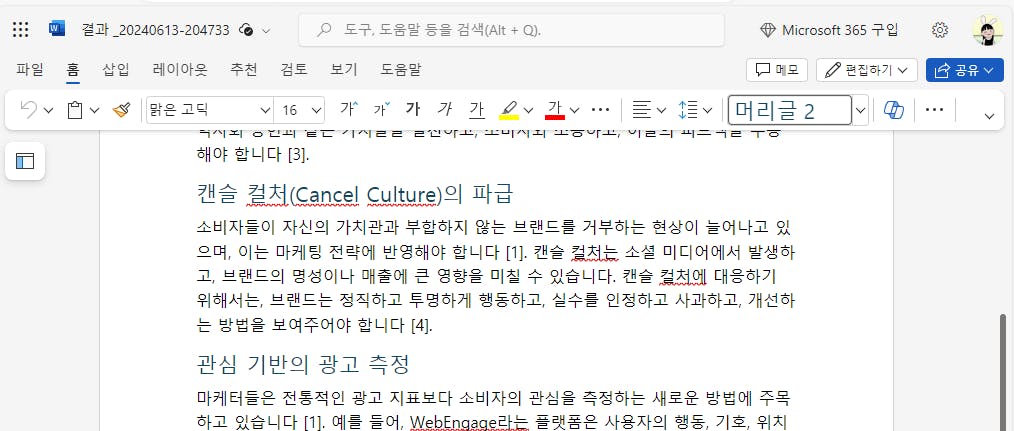Open the 검토 tab

pos(294,69)
